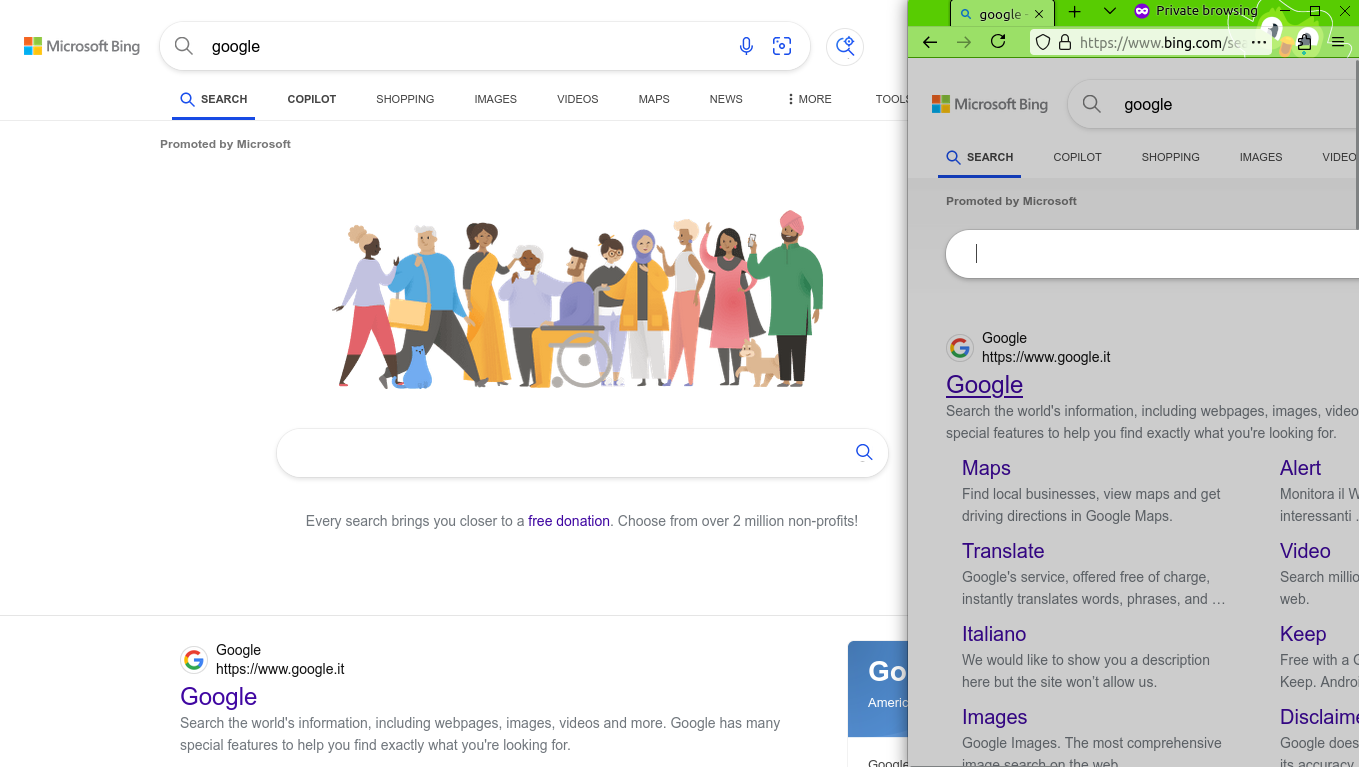The width and height of the screenshot is (1359, 767).
Task: Open the address bar three-dots page actions
Action: coord(1259,43)
